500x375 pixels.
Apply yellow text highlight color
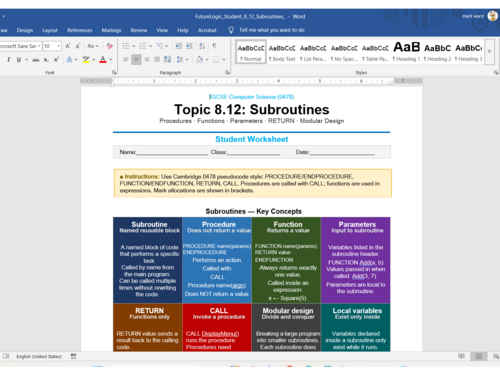pyautogui.click(x=86, y=60)
